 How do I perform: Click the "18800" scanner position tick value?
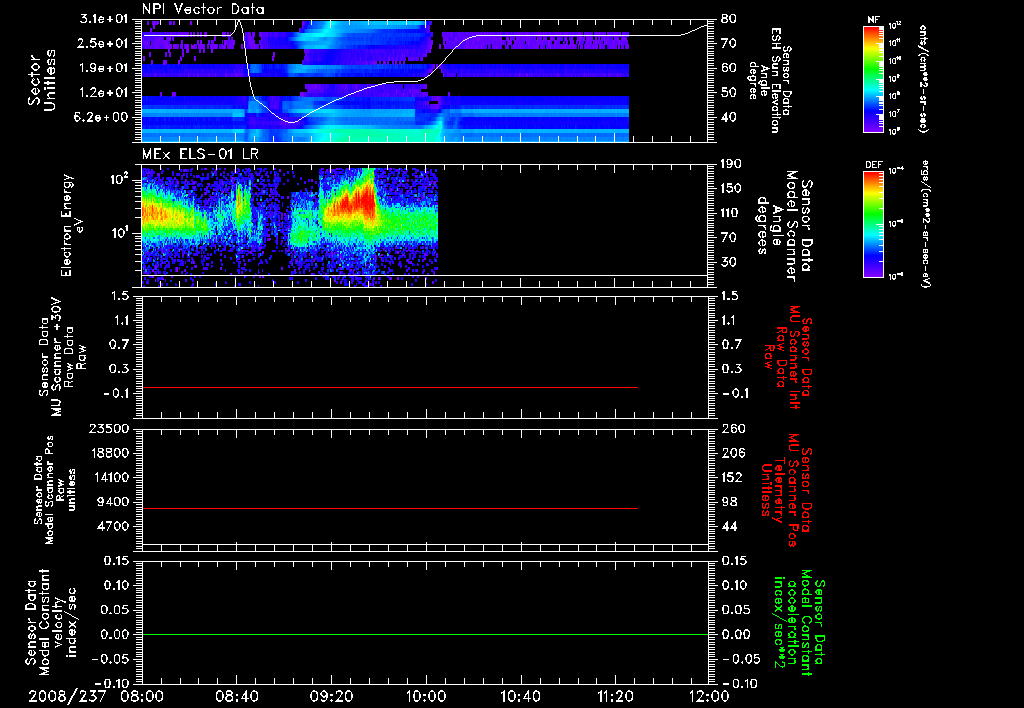[108, 453]
